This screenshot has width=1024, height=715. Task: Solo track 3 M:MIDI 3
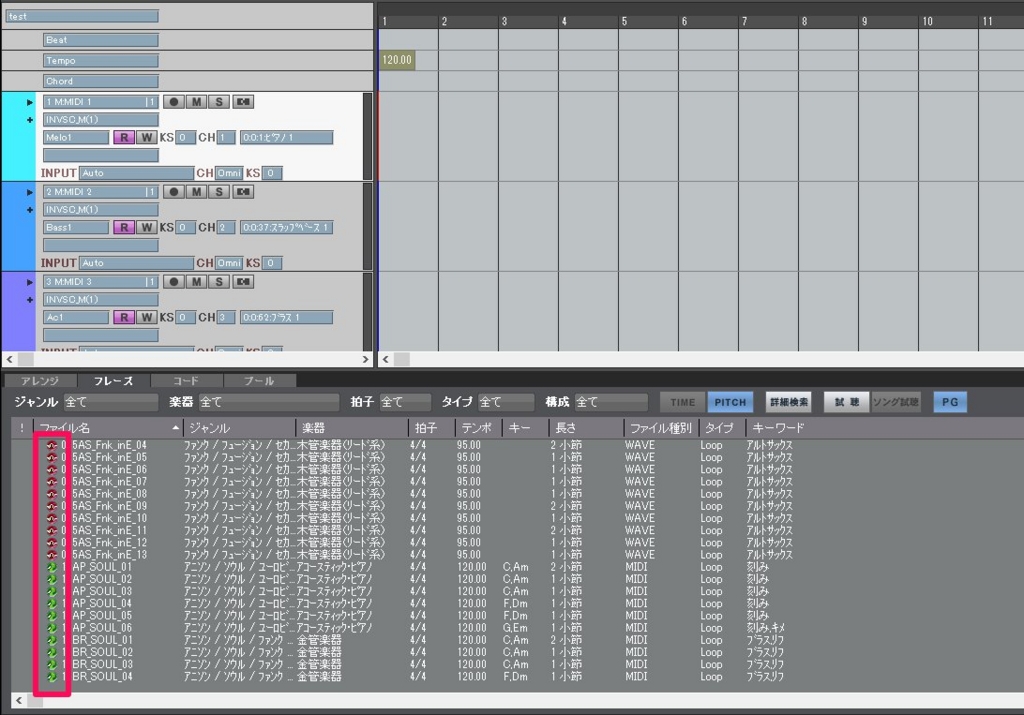219,282
